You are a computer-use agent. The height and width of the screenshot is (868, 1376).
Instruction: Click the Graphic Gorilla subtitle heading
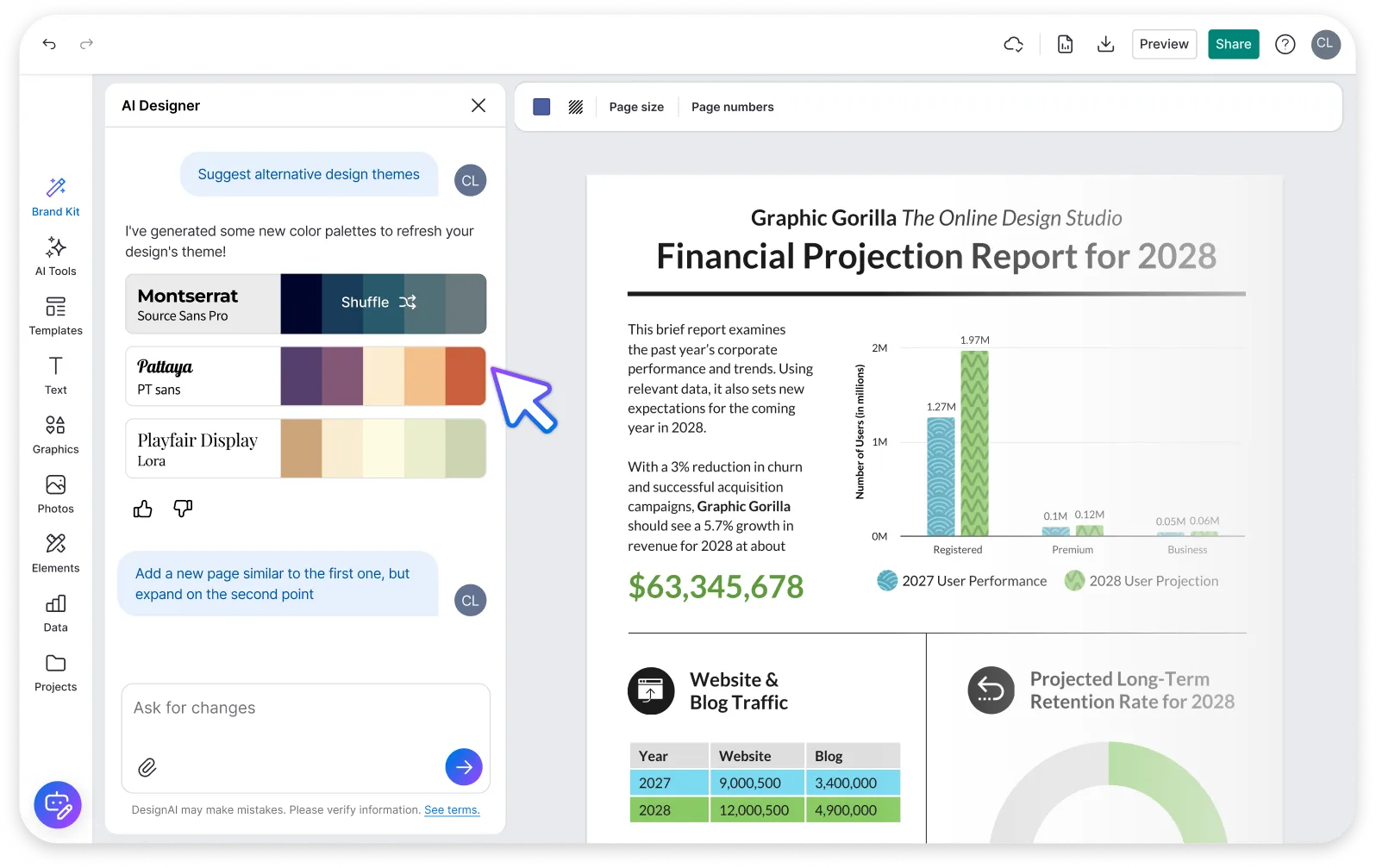pos(936,218)
